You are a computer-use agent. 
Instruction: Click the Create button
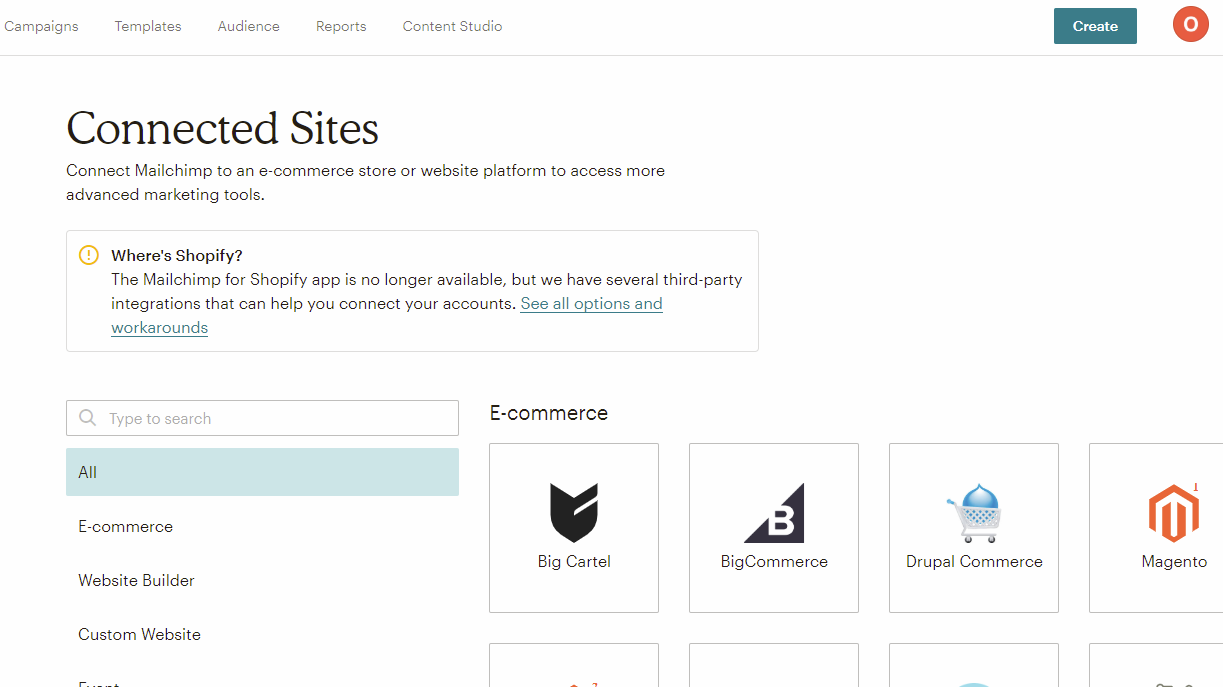click(1095, 26)
